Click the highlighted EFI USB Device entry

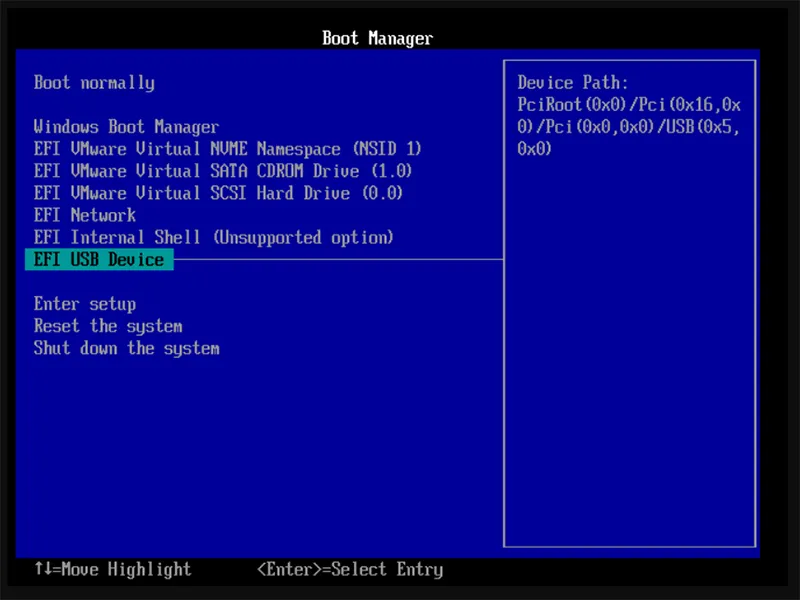pos(99,259)
